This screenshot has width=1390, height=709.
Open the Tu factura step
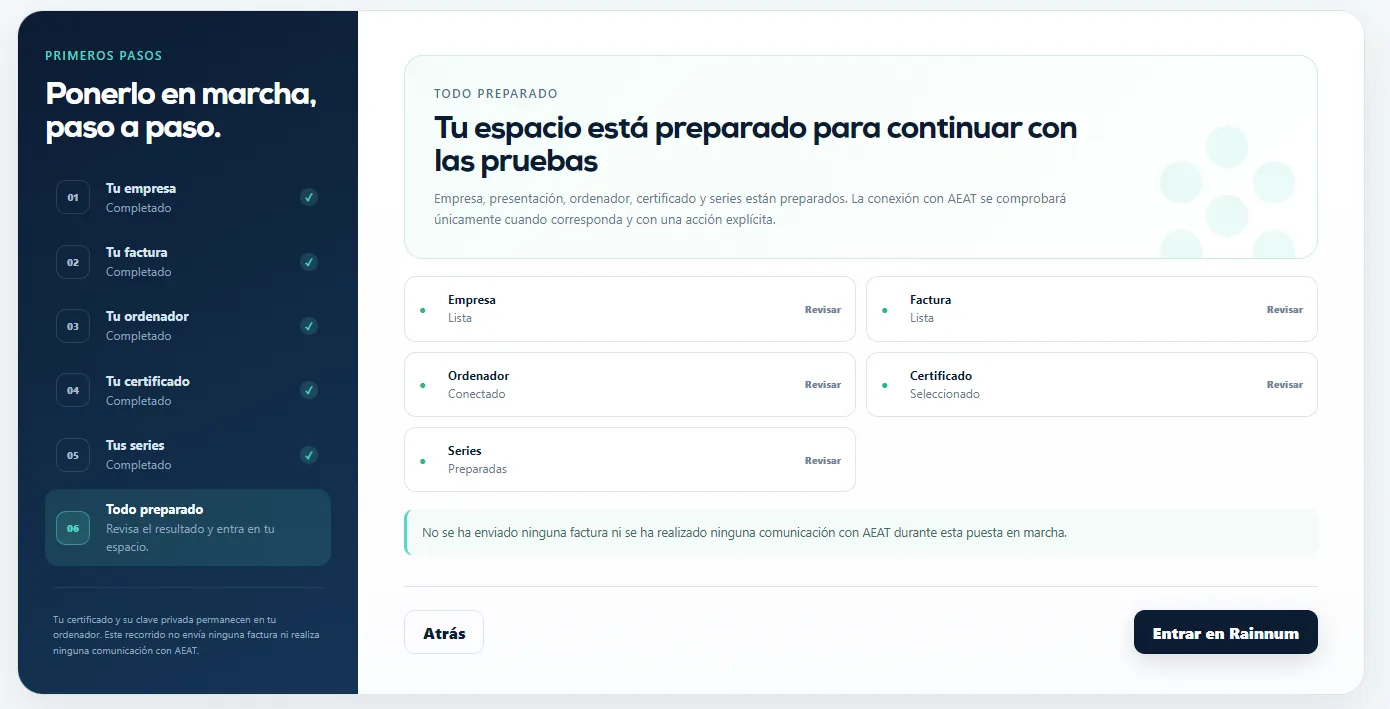point(188,262)
